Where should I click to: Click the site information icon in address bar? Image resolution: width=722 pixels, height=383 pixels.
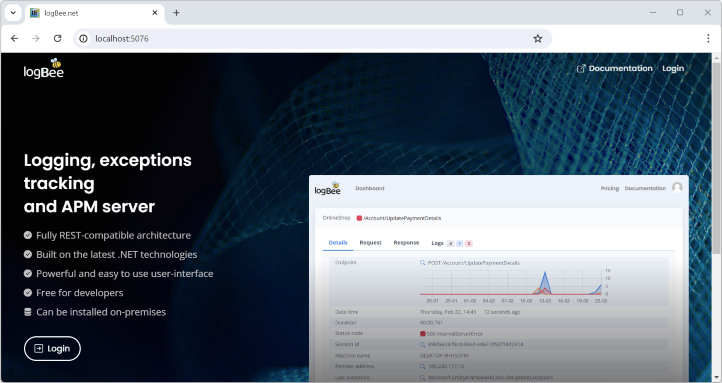83,39
